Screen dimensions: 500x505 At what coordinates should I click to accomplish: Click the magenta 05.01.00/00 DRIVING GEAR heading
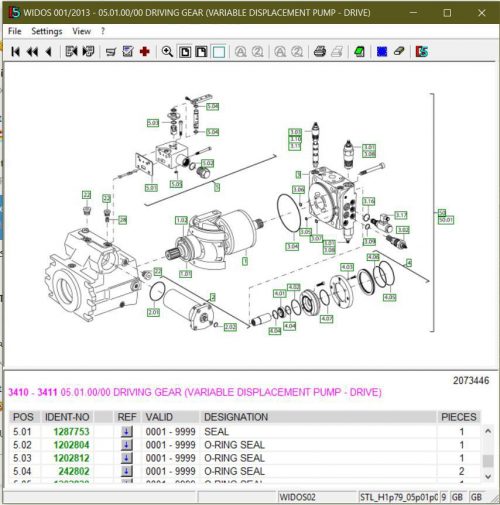coord(221,392)
